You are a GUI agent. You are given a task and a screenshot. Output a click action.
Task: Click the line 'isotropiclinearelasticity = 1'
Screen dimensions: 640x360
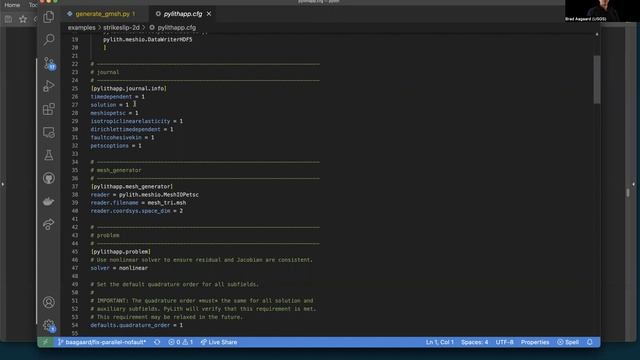tap(137, 121)
